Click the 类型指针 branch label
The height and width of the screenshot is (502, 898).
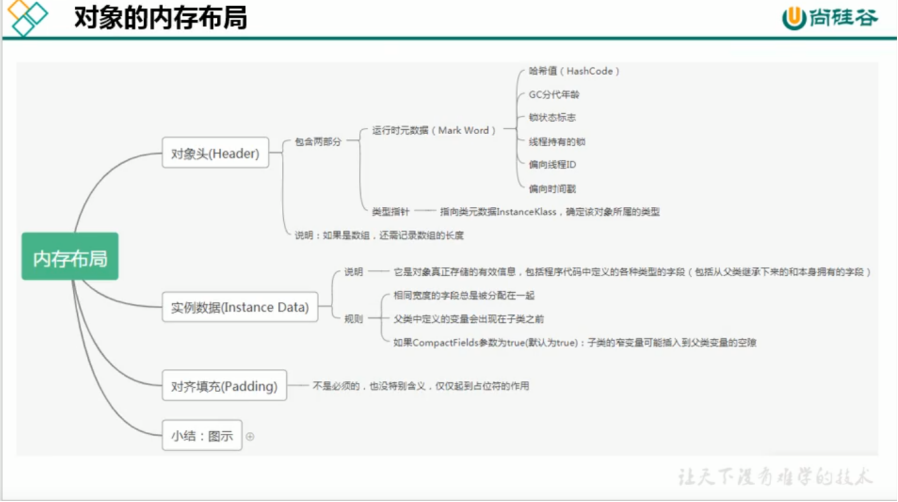pyautogui.click(x=391, y=212)
